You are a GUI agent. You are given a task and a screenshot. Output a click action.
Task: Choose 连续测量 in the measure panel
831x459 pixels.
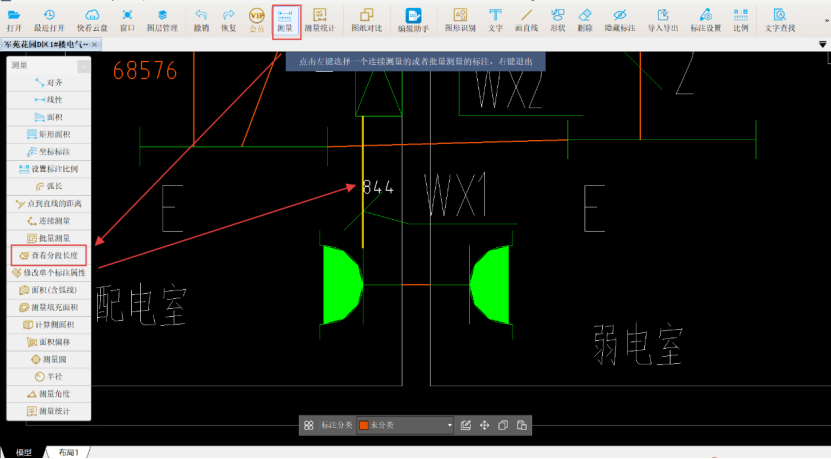50,220
